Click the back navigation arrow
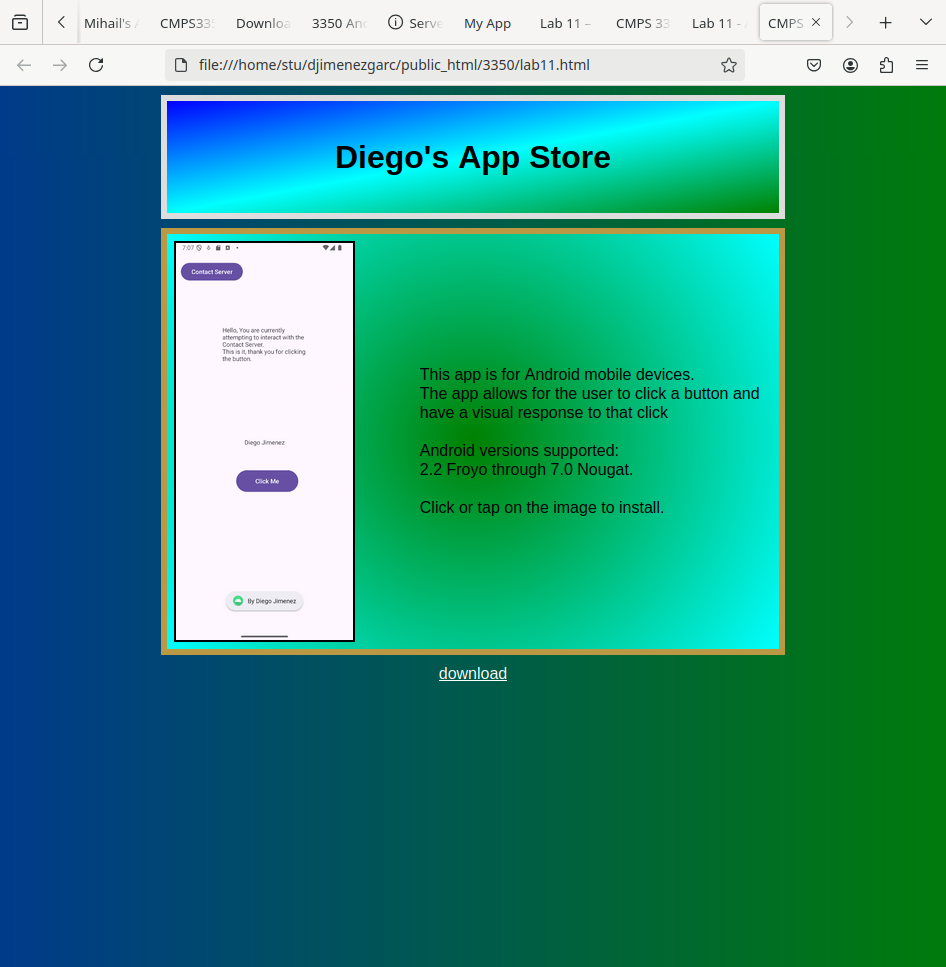946x967 pixels. [x=24, y=65]
